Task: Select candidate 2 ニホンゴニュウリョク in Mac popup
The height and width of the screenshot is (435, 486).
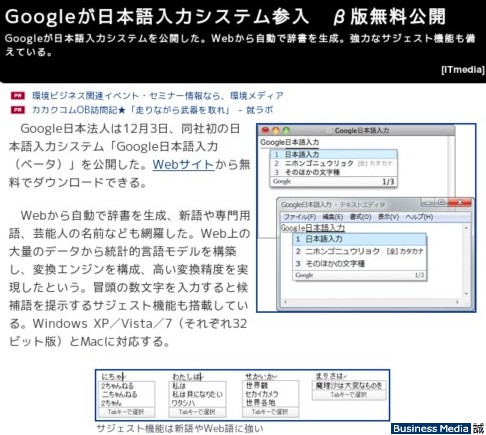Action: 334,163
